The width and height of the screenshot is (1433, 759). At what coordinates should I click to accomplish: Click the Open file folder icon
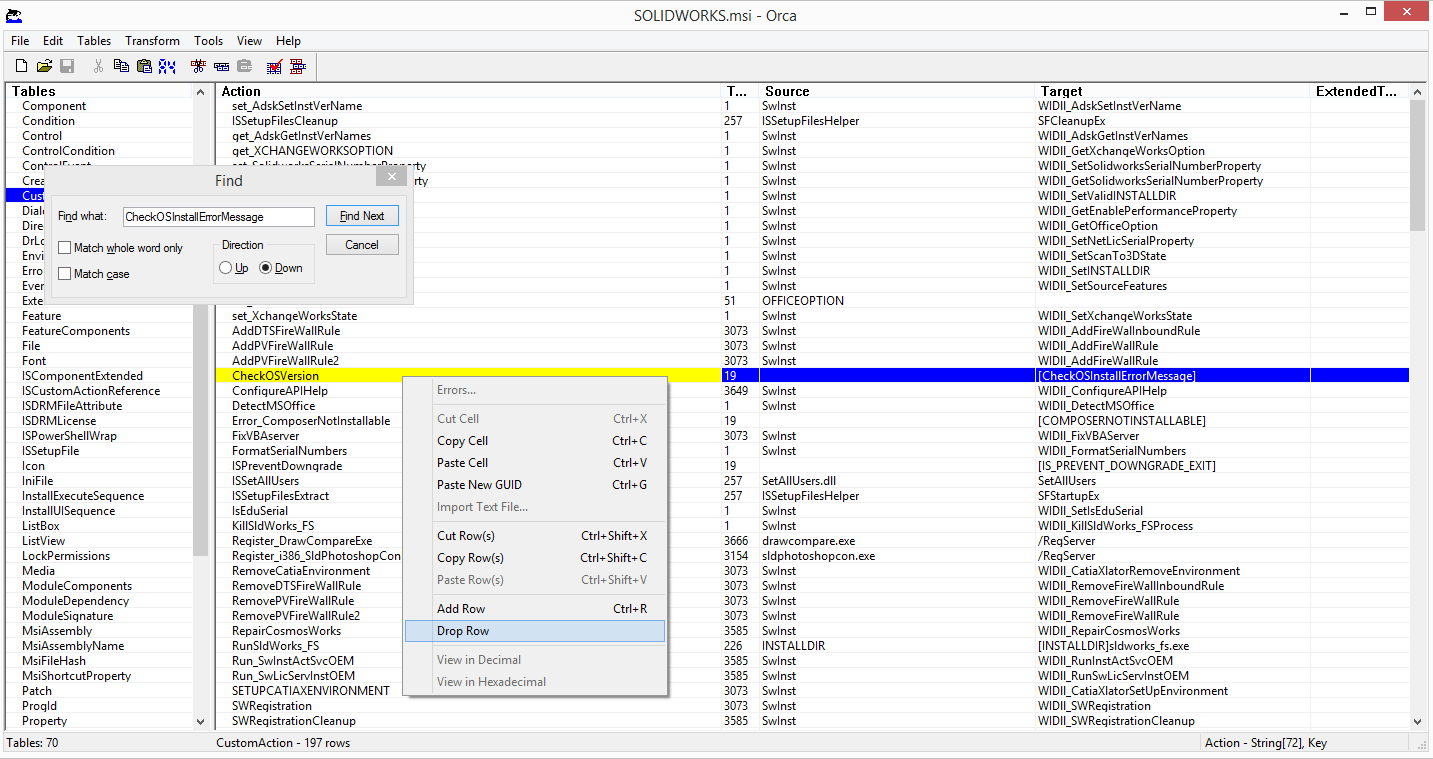(44, 66)
